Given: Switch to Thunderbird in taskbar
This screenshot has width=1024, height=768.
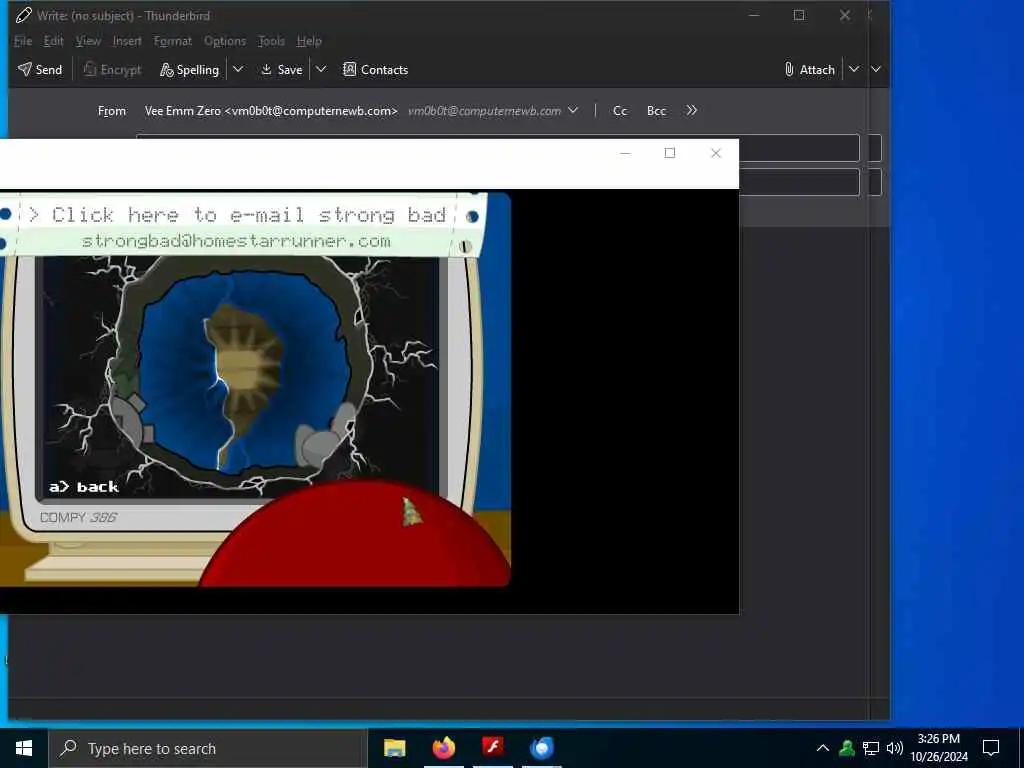Looking at the screenshot, I should [x=542, y=748].
